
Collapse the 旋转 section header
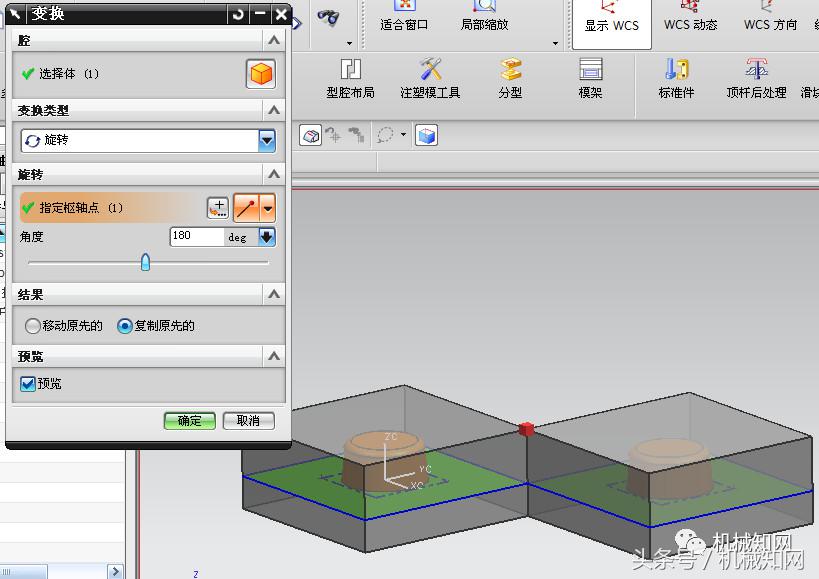click(270, 174)
